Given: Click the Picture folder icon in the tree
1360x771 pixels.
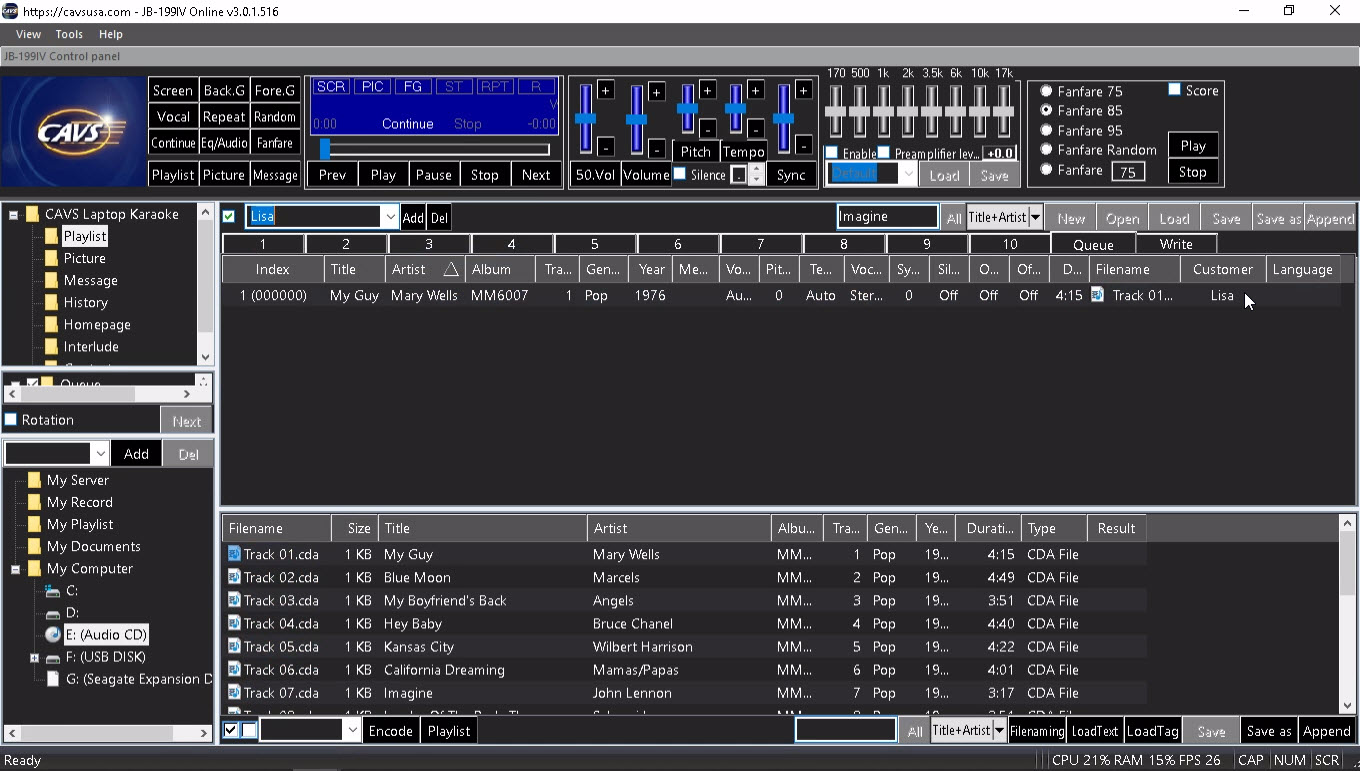Looking at the screenshot, I should (51, 258).
